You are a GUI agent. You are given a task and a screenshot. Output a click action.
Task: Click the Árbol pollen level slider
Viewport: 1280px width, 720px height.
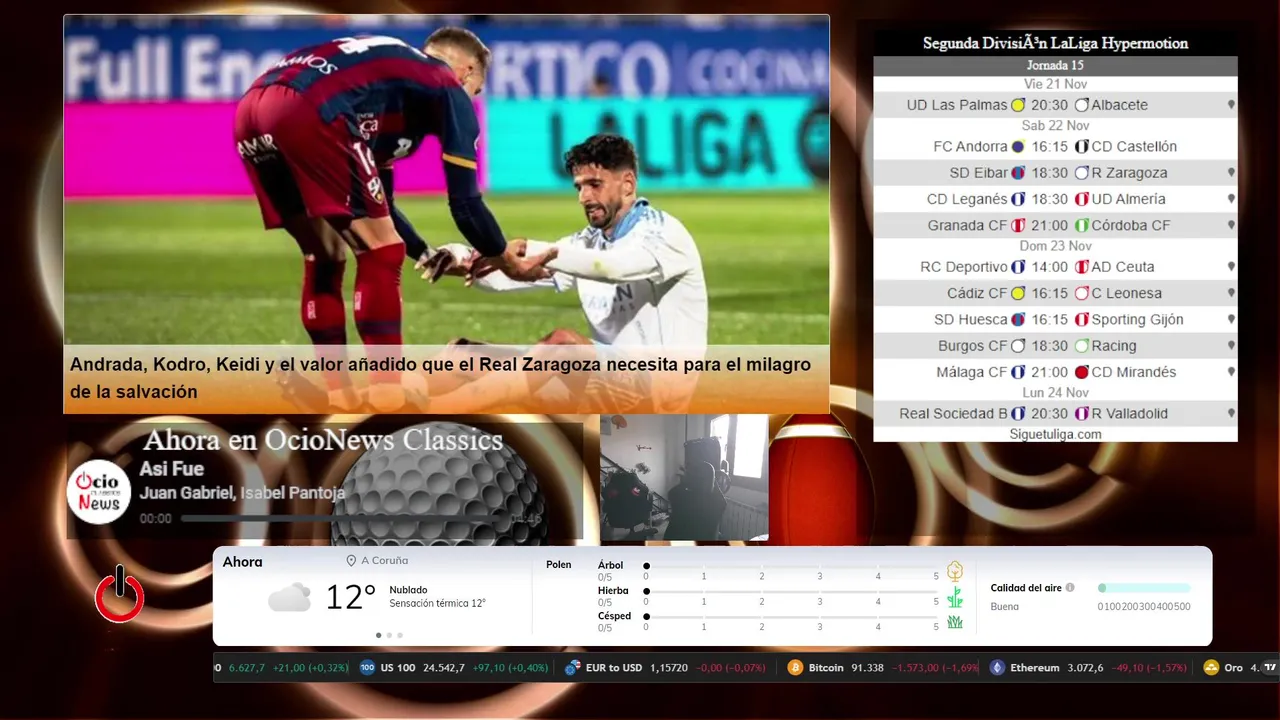(x=791, y=566)
